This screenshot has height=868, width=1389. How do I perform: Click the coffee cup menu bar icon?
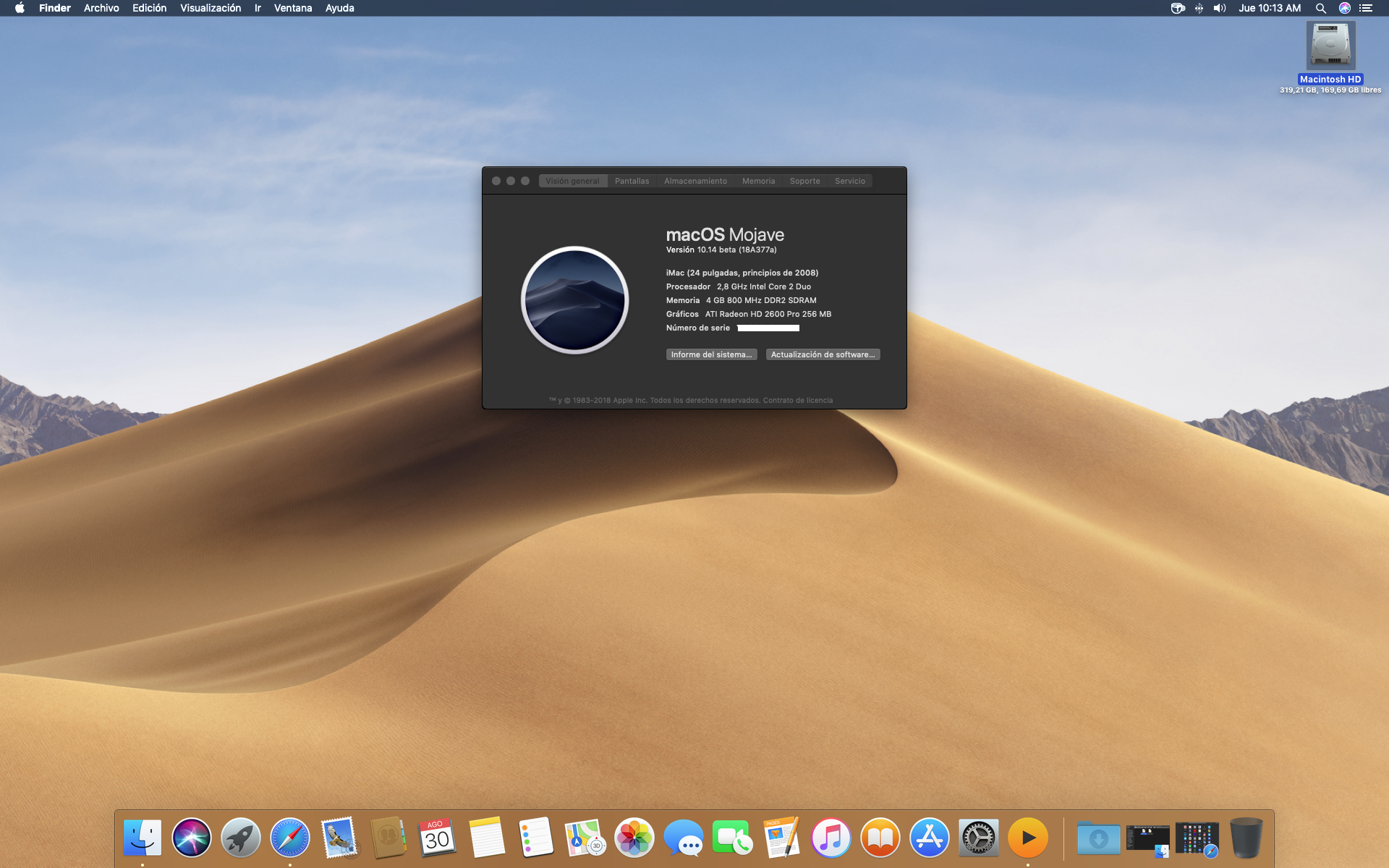pyautogui.click(x=1178, y=8)
